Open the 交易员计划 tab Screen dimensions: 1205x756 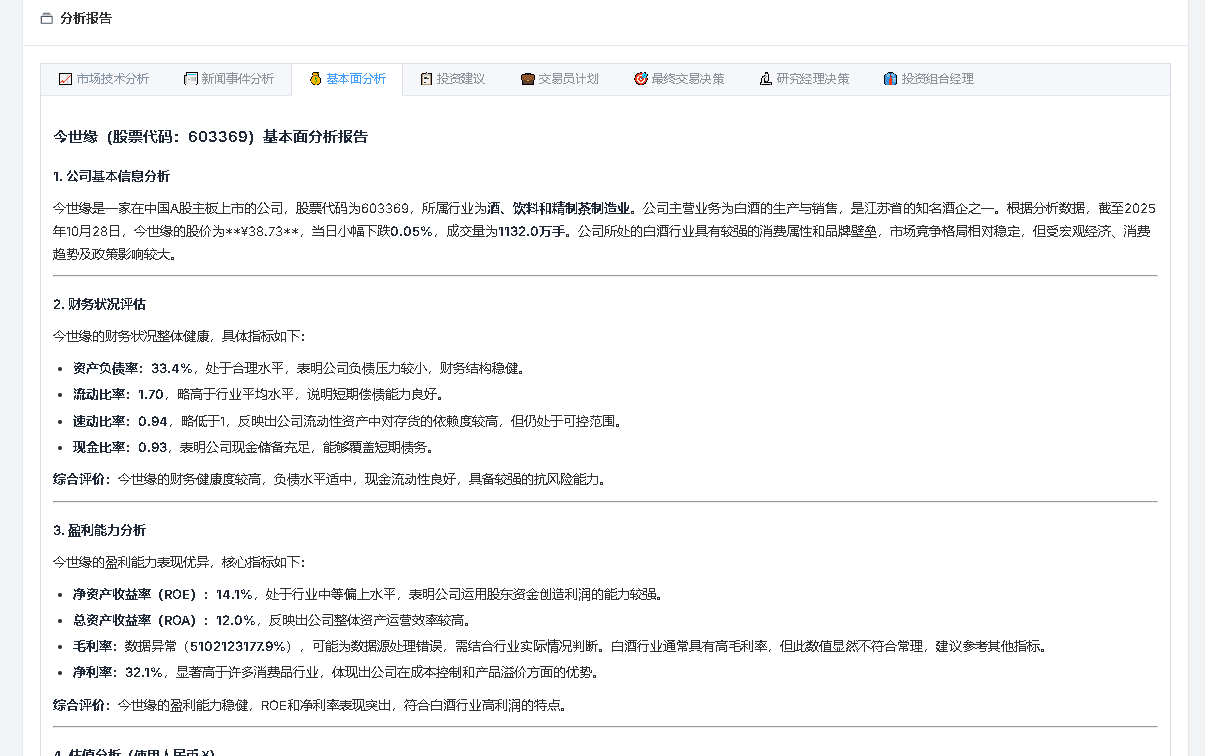pyautogui.click(x=559, y=79)
